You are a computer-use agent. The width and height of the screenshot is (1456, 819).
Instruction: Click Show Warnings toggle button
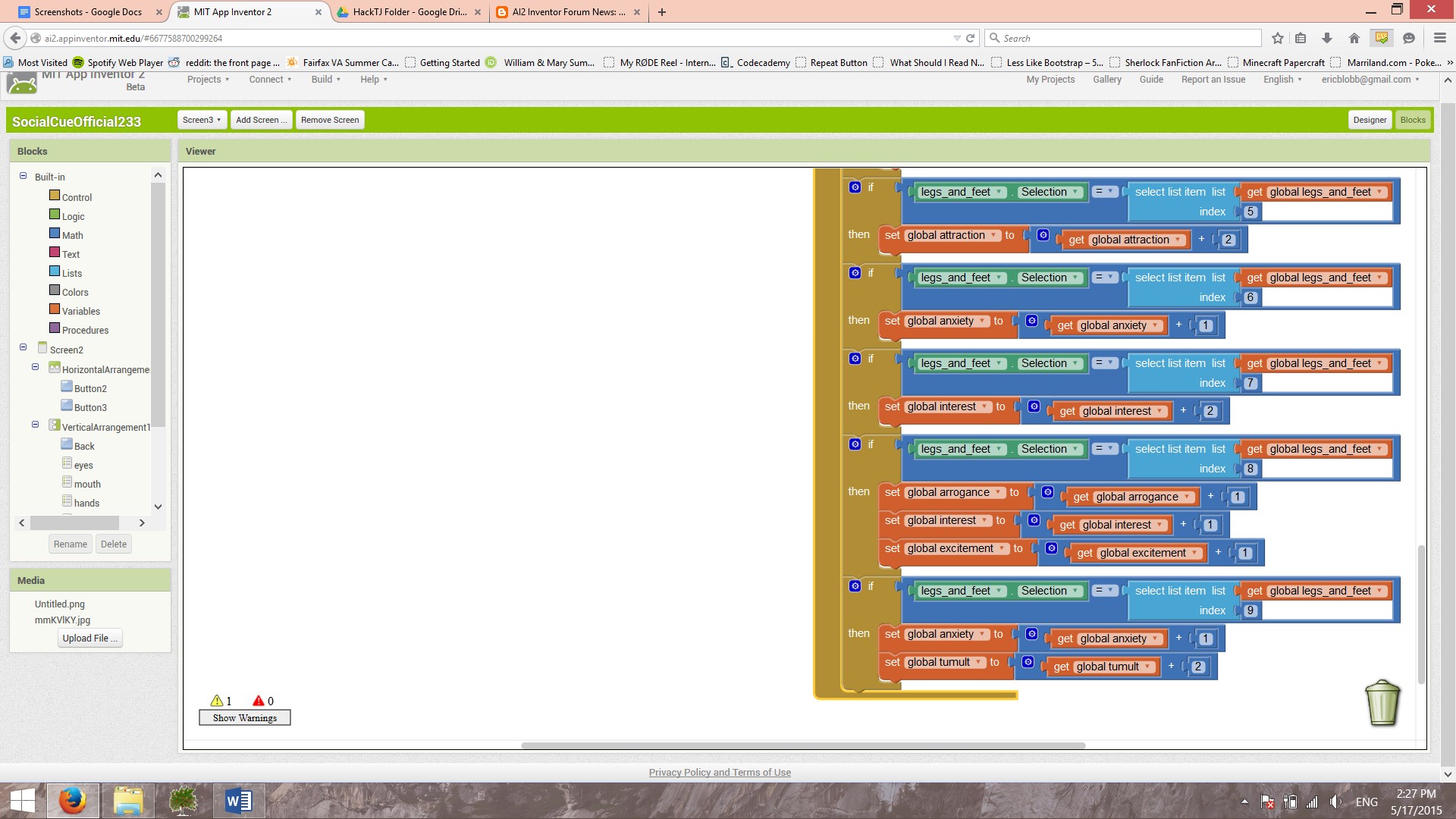[x=244, y=718]
